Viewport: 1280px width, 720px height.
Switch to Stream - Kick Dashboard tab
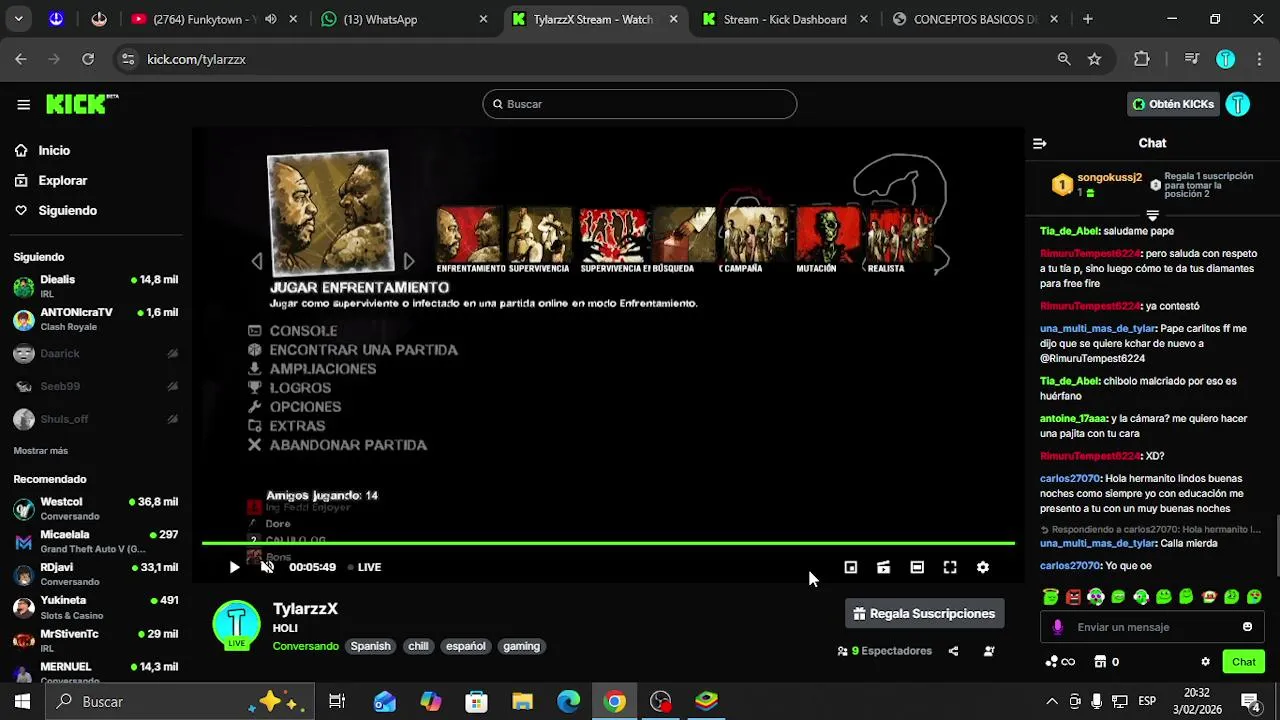(785, 19)
